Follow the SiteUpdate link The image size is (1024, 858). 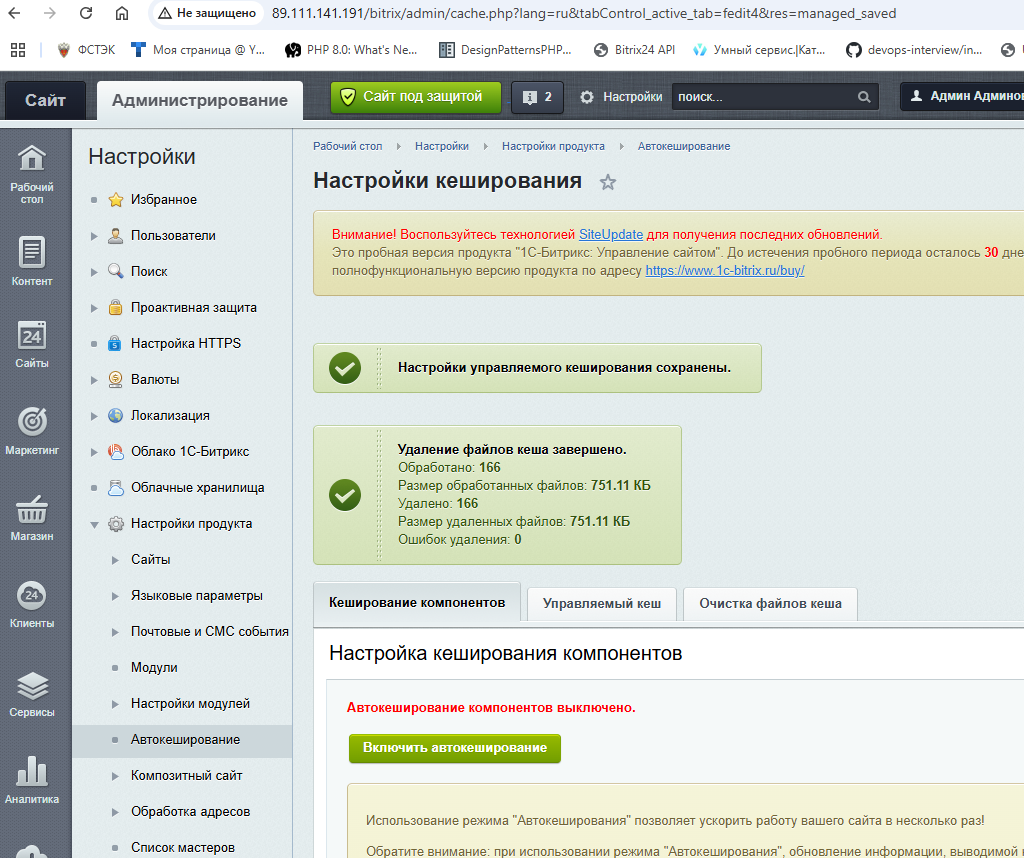pyautogui.click(x=611, y=234)
